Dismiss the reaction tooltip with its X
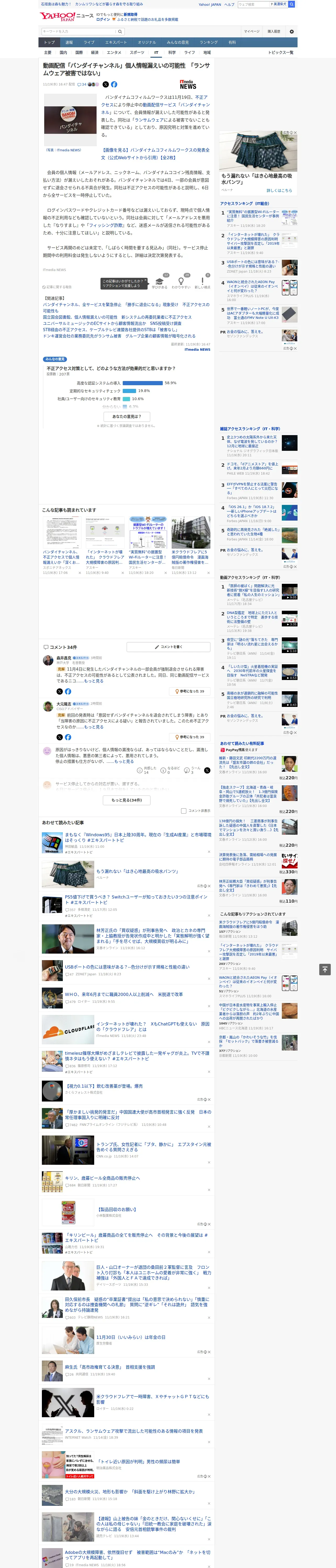The height and width of the screenshot is (1568, 336). tap(146, 280)
